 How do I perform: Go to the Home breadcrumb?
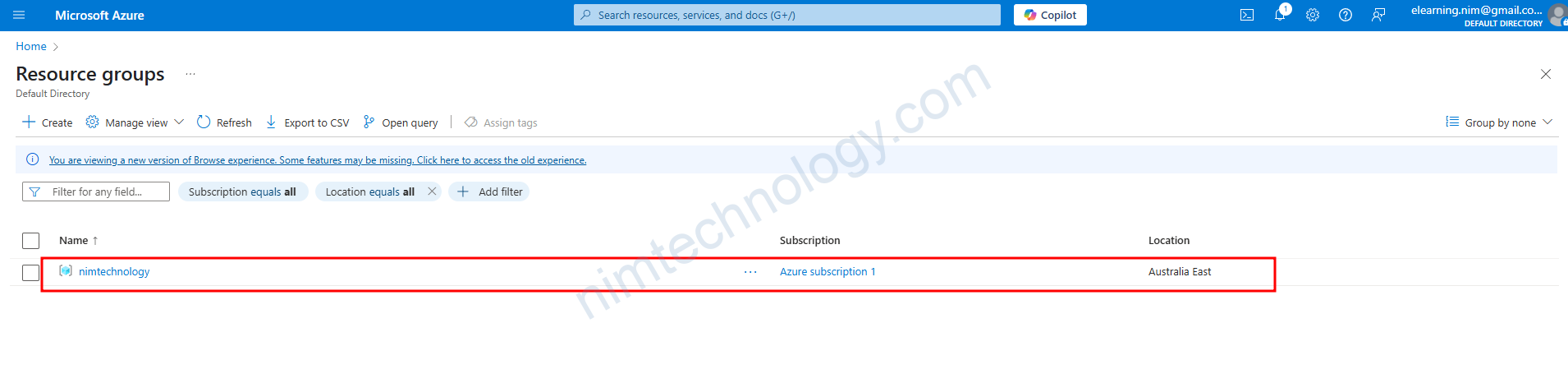(x=31, y=46)
